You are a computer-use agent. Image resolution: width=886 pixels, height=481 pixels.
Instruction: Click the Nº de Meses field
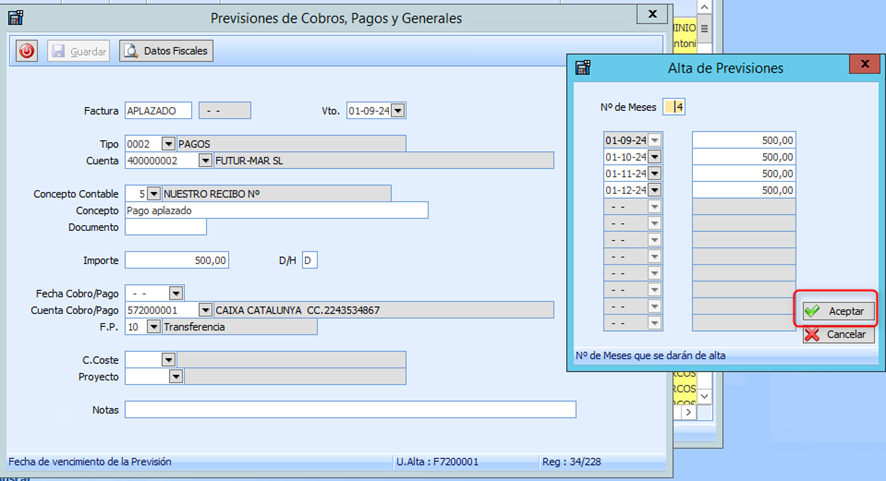675,107
